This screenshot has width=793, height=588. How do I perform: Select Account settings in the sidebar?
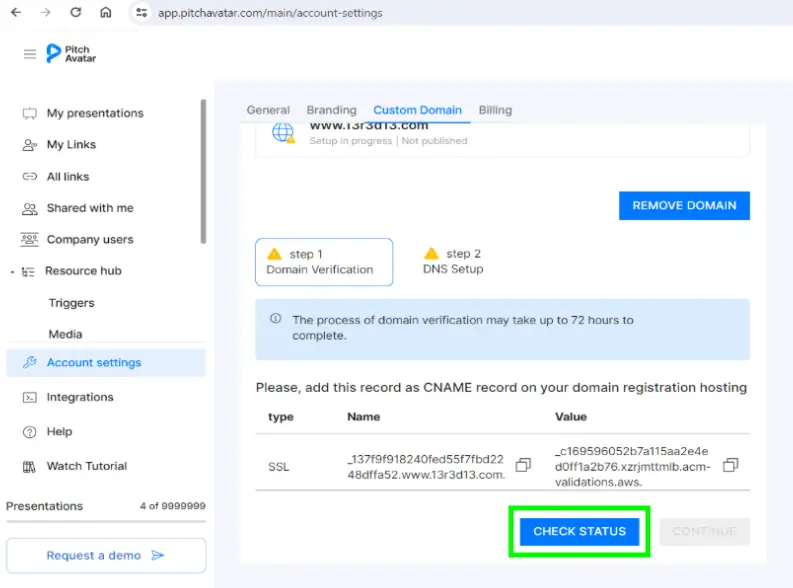106,363
